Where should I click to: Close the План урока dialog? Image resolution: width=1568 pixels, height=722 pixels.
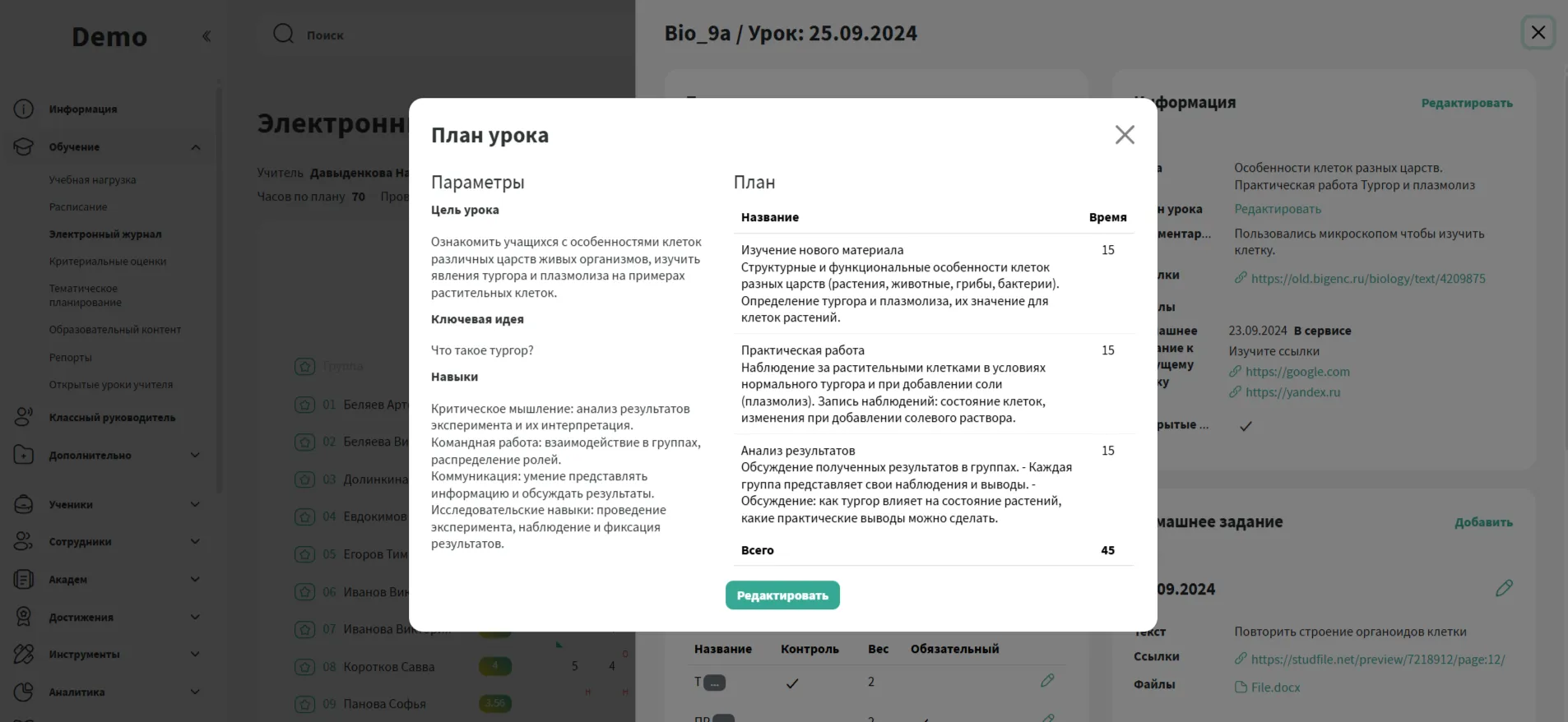(x=1124, y=135)
